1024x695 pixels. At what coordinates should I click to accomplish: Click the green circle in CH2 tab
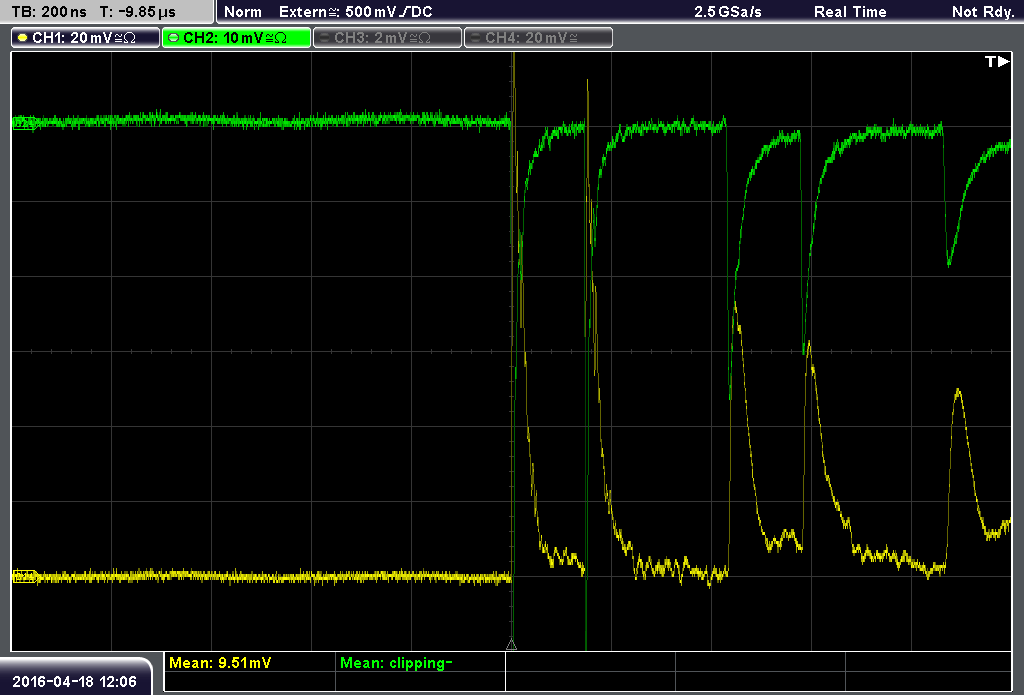[x=174, y=38]
